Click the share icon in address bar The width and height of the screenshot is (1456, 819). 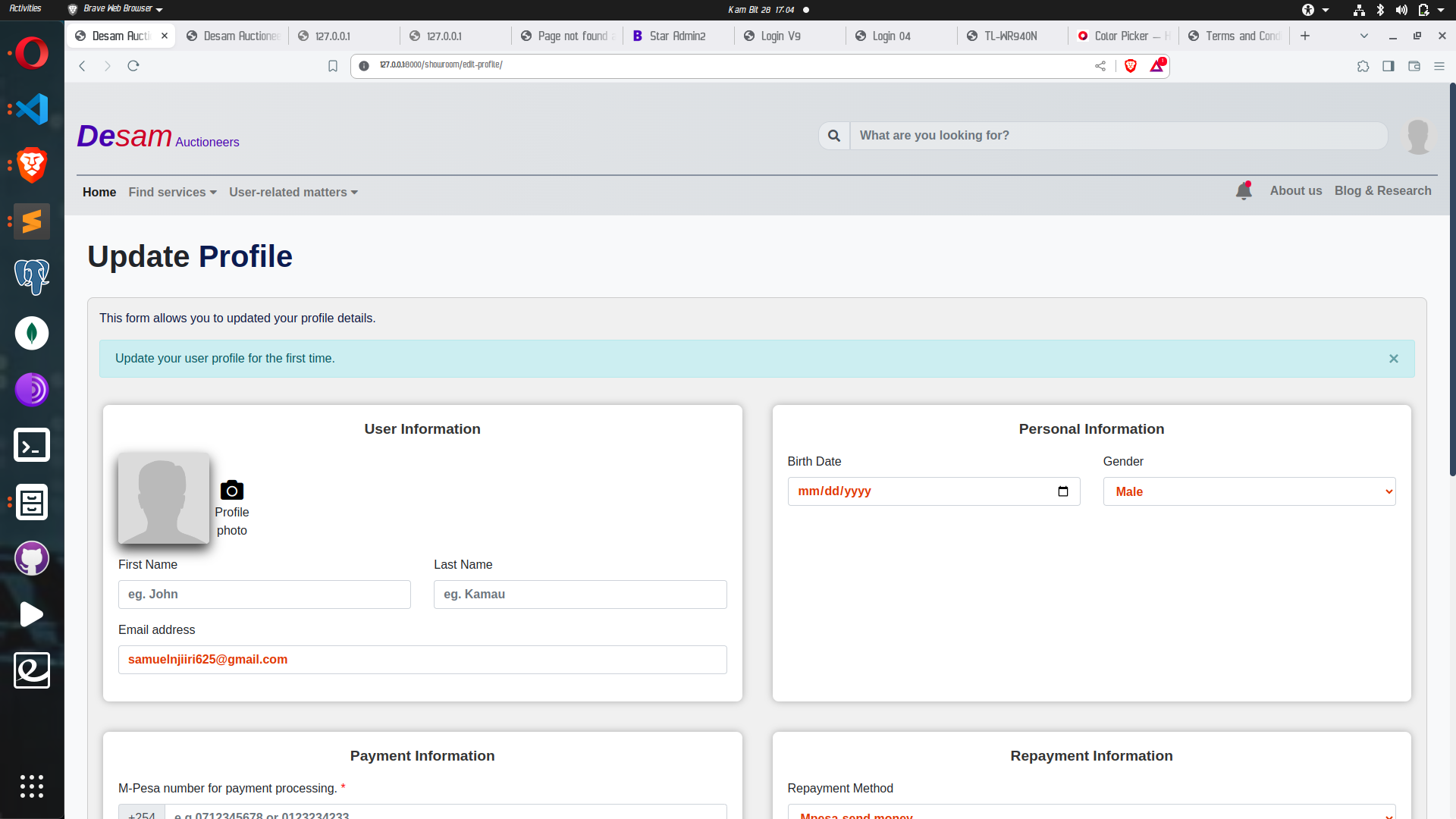1100,66
